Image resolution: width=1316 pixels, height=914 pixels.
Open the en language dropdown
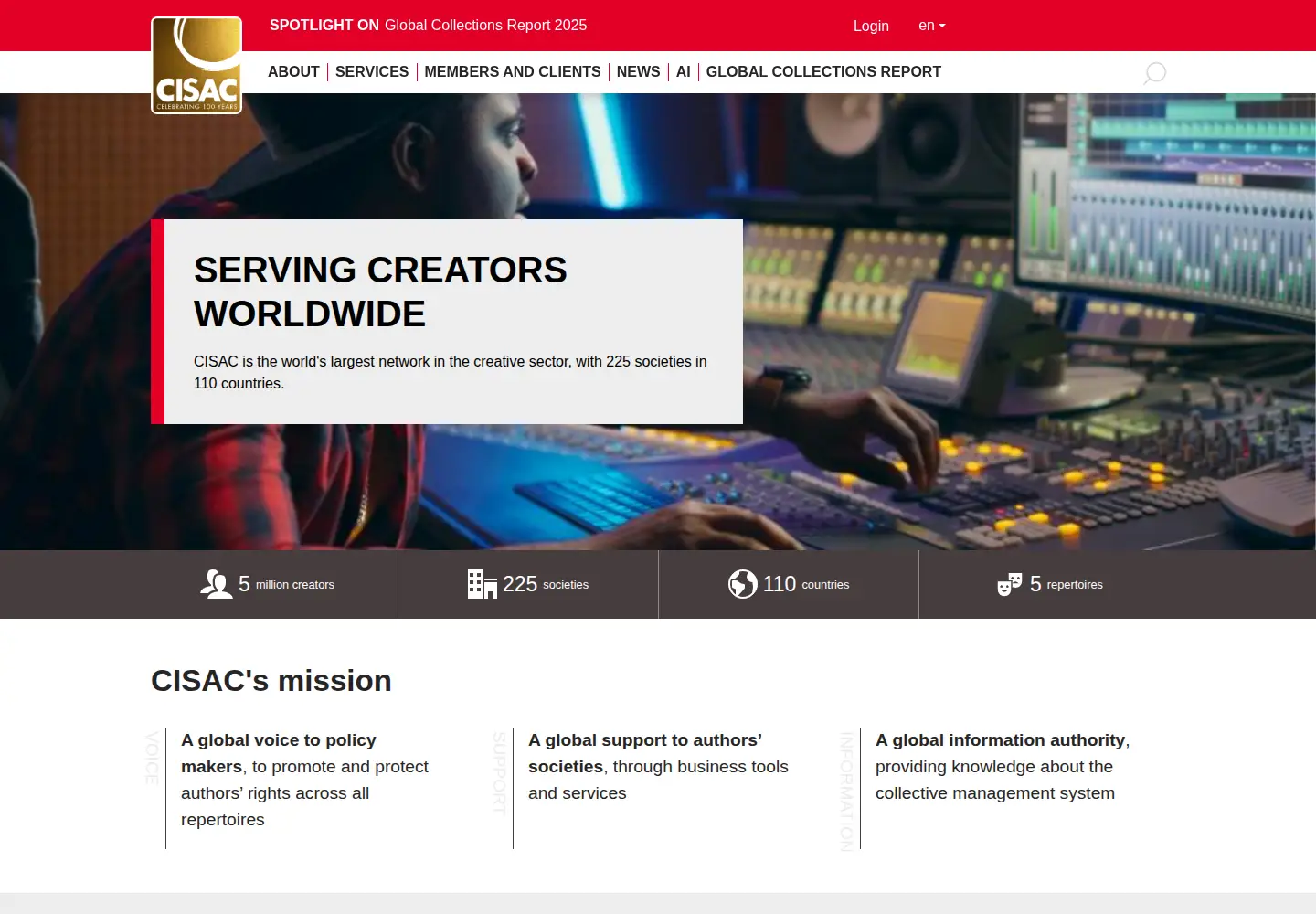tap(932, 26)
